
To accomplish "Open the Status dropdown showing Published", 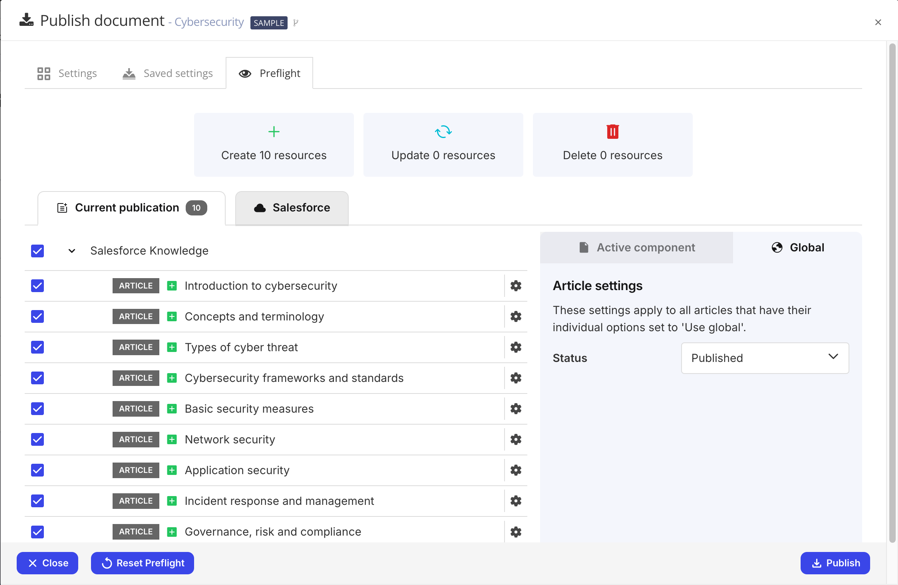I will point(764,358).
